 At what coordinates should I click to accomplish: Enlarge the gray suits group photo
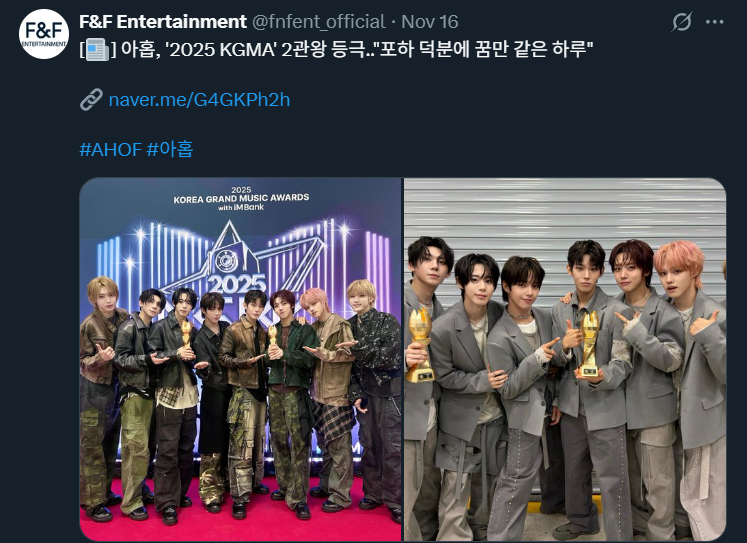coord(565,359)
